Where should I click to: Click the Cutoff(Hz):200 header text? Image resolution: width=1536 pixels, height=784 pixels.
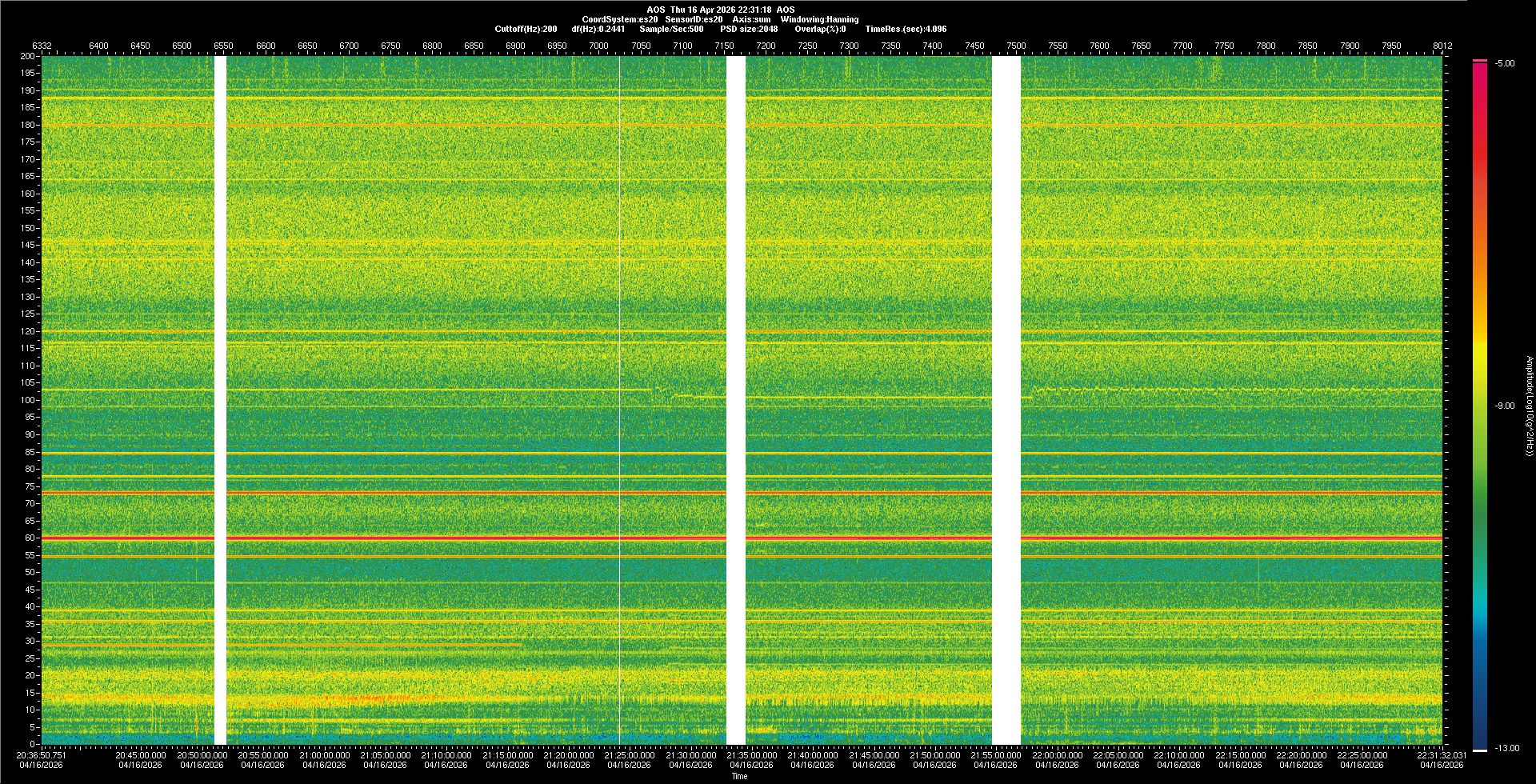pyautogui.click(x=526, y=29)
